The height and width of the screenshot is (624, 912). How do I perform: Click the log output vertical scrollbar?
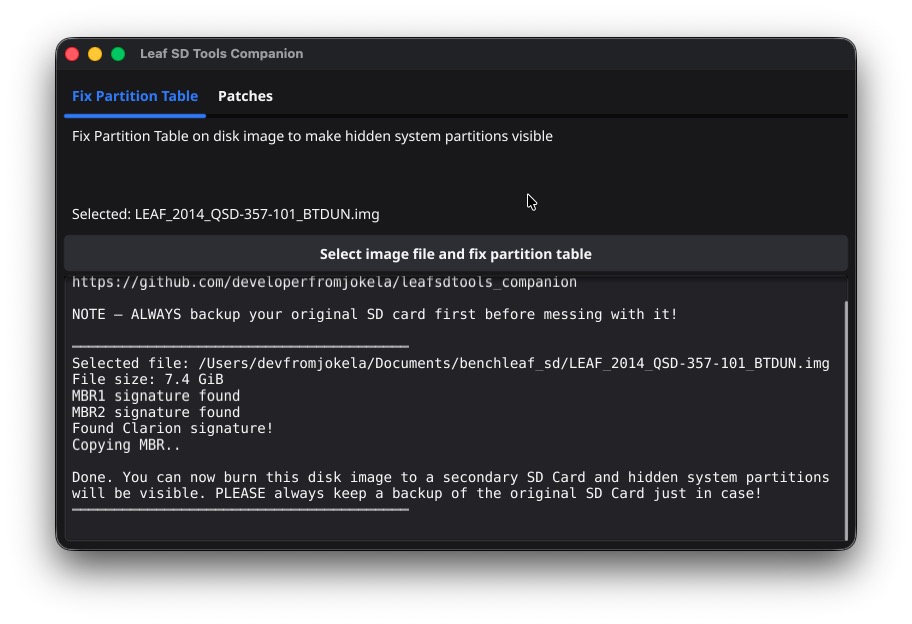[x=846, y=420]
